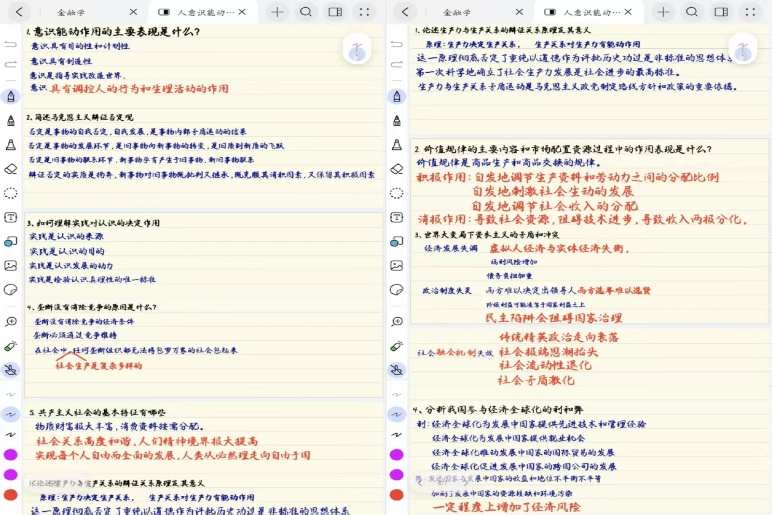The image size is (772, 515).
Task: Pick the red color swatch in left window
Action: point(11,494)
